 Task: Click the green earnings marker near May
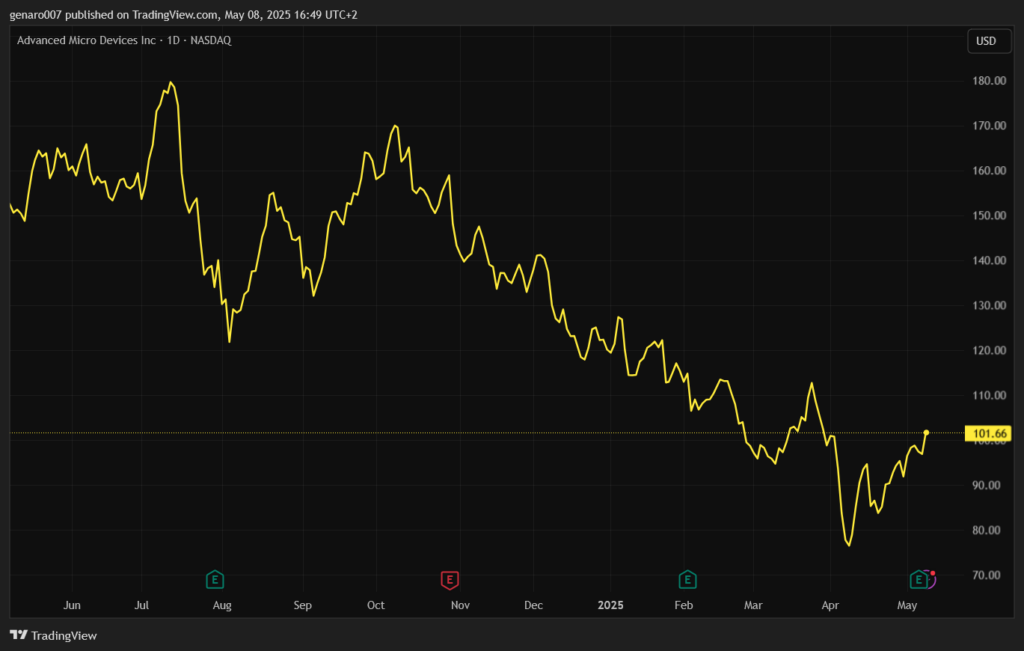(x=918, y=579)
